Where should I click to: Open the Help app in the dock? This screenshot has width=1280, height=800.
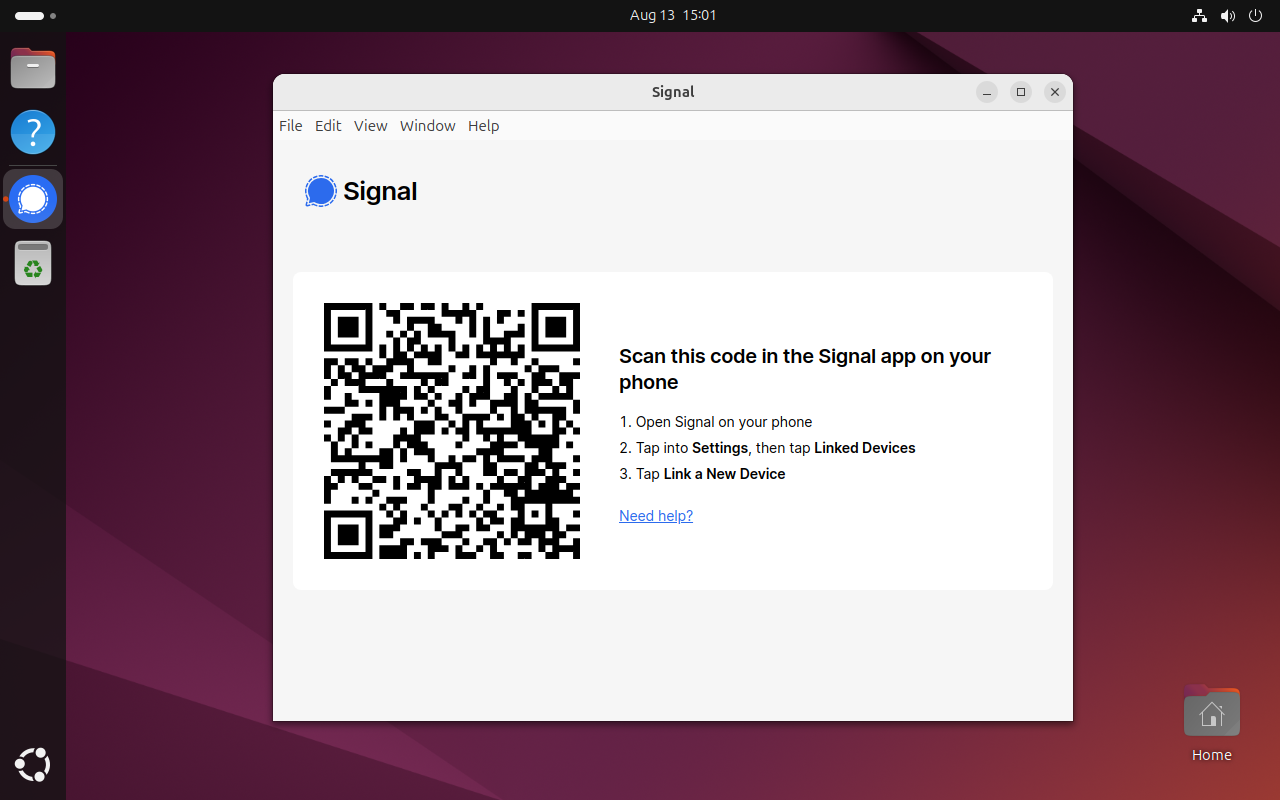(x=33, y=132)
